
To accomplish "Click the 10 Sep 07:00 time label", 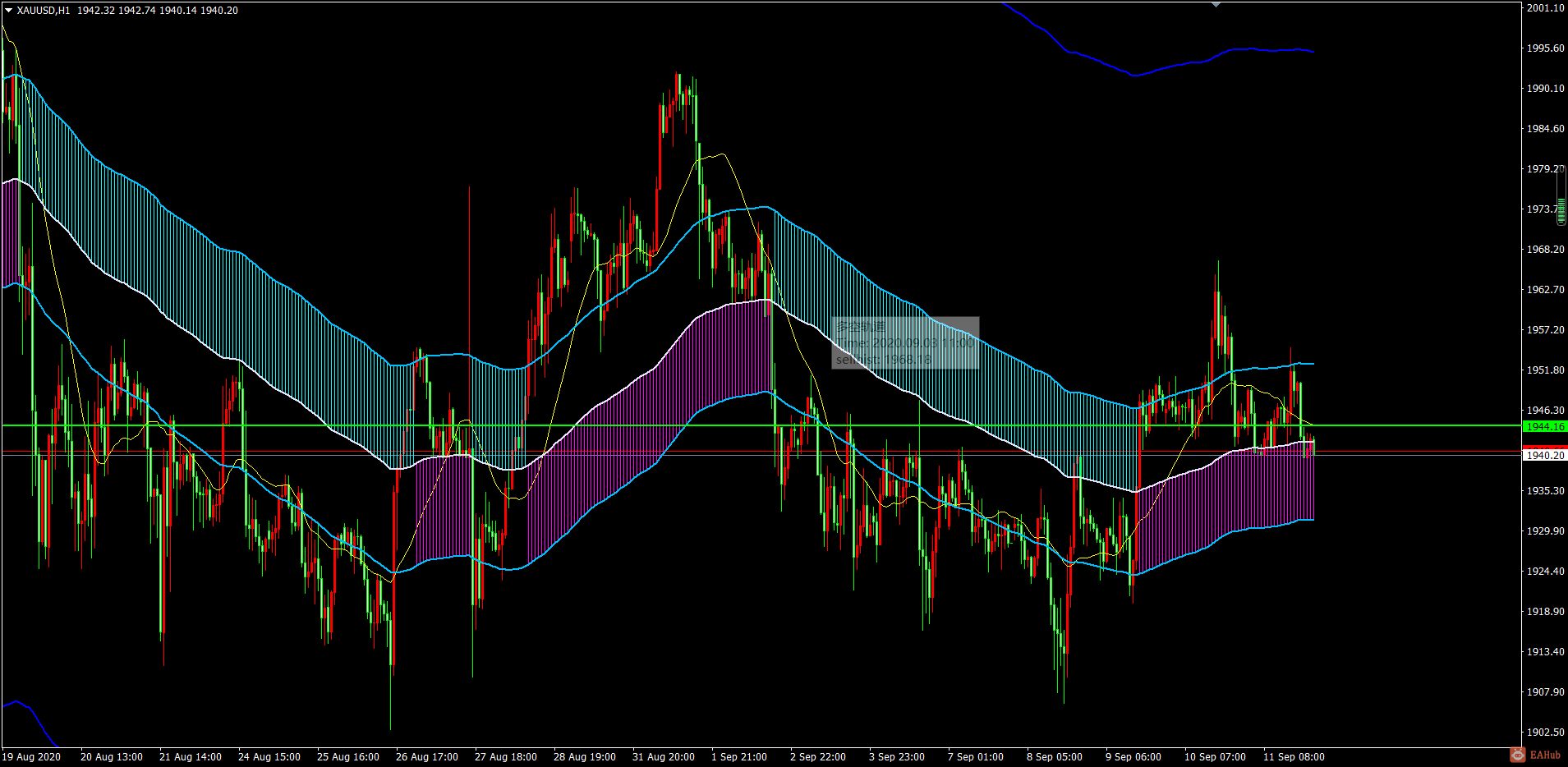I will click(x=1215, y=757).
